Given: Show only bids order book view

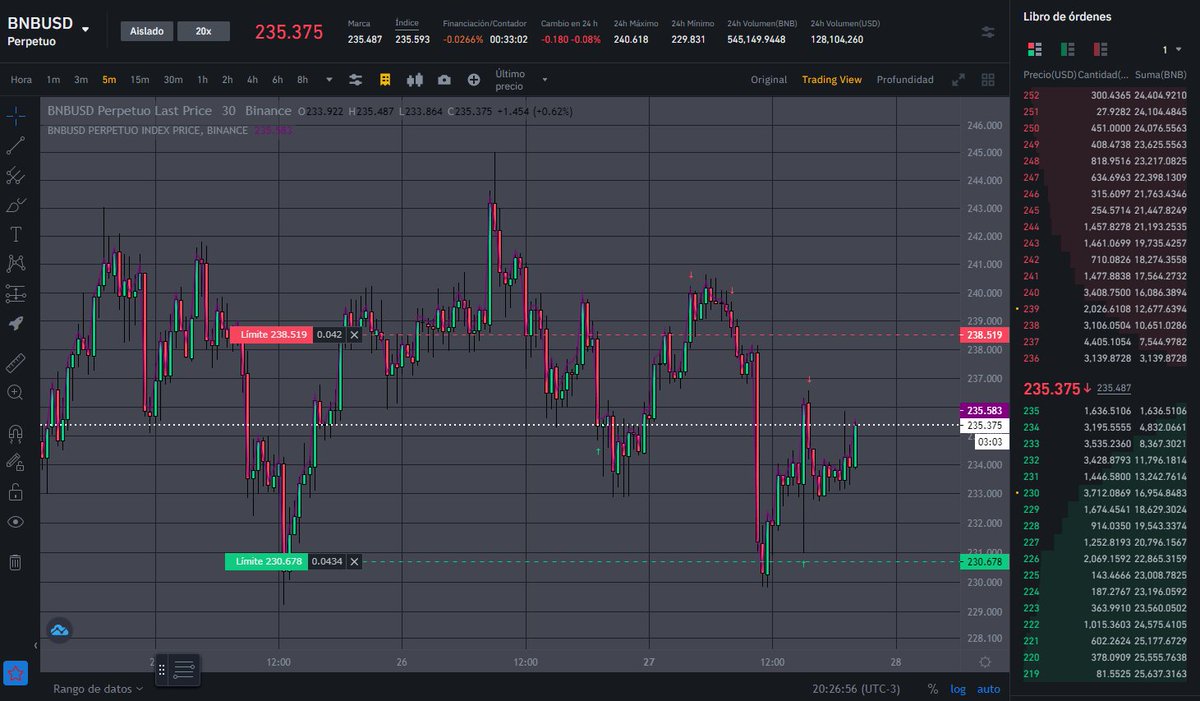Looking at the screenshot, I should click(1067, 49).
